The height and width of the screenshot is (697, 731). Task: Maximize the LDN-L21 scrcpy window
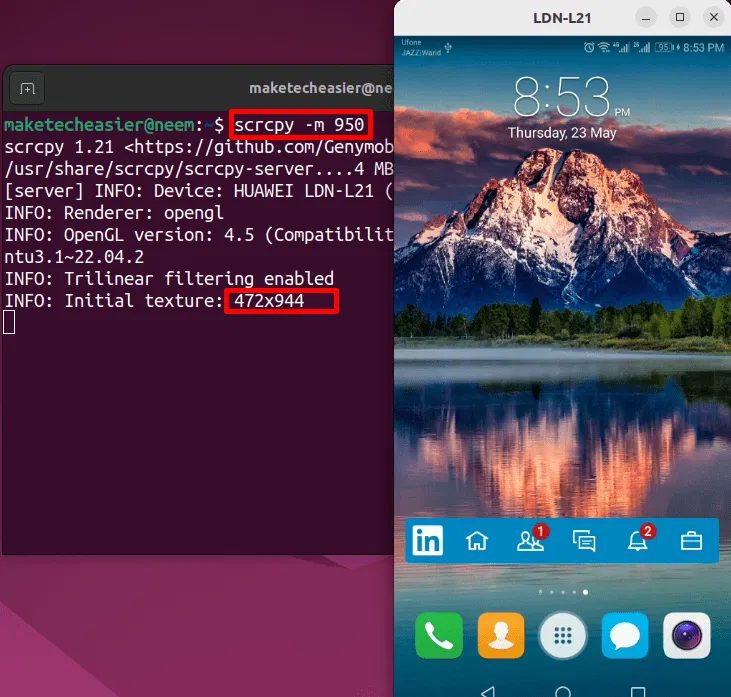tap(680, 18)
